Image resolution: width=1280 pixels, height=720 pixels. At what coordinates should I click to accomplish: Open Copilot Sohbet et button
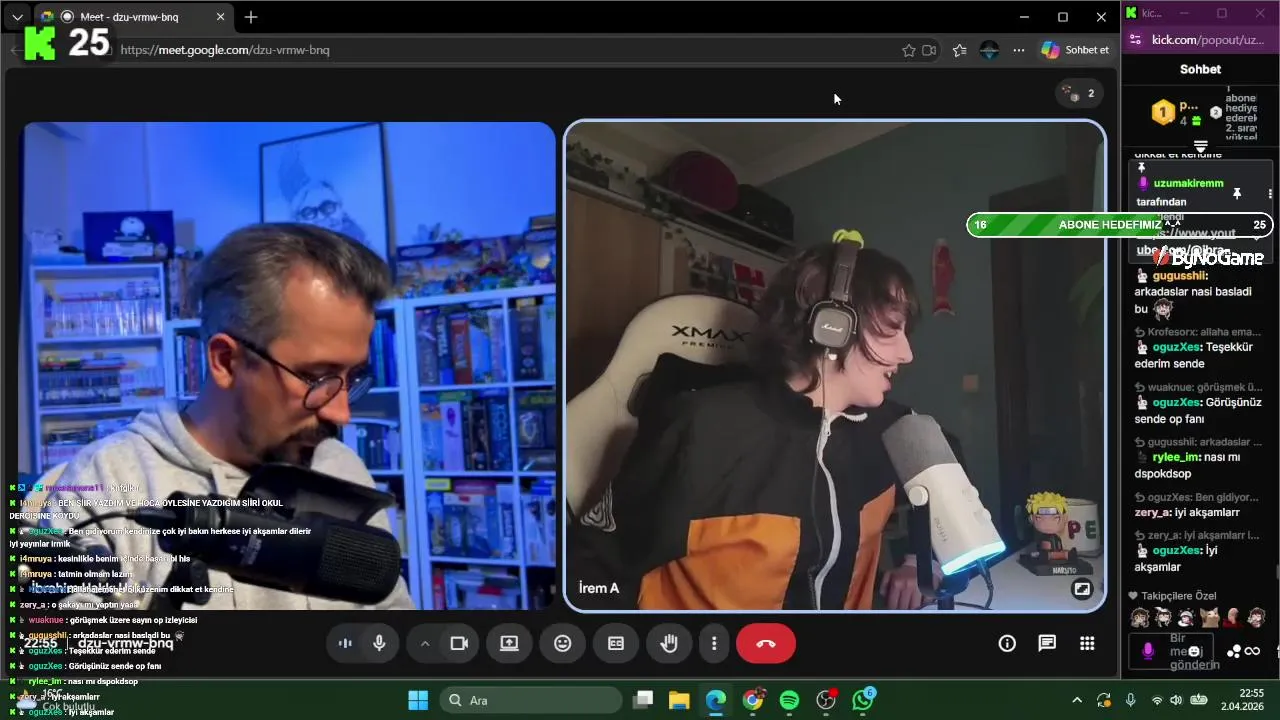click(1076, 50)
